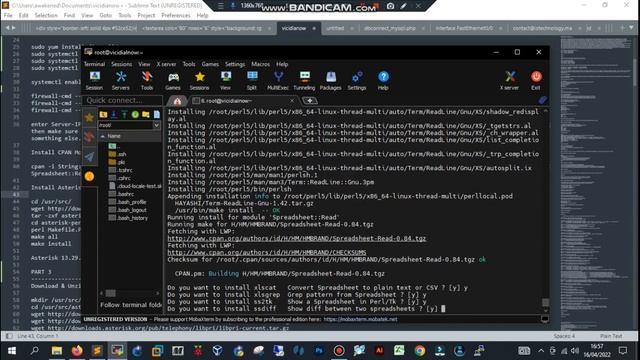
Task: Click the SFTP upload arrow icon
Action: 124,115
